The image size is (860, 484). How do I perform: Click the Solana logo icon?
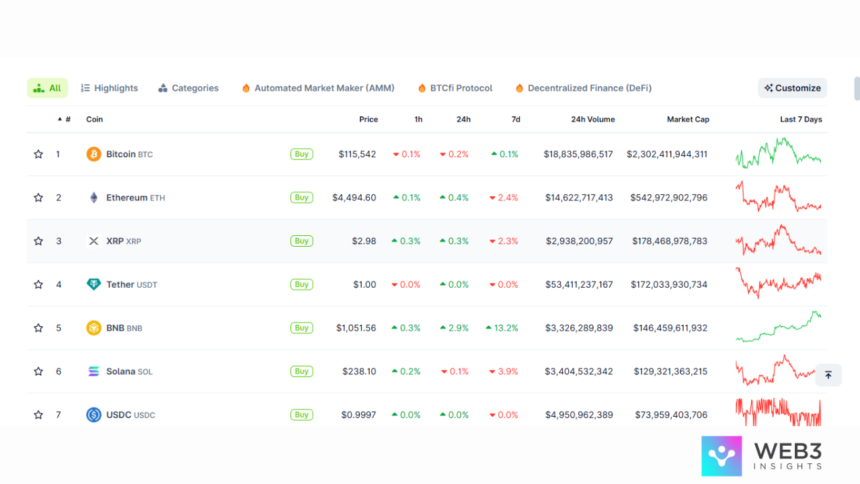(94, 371)
